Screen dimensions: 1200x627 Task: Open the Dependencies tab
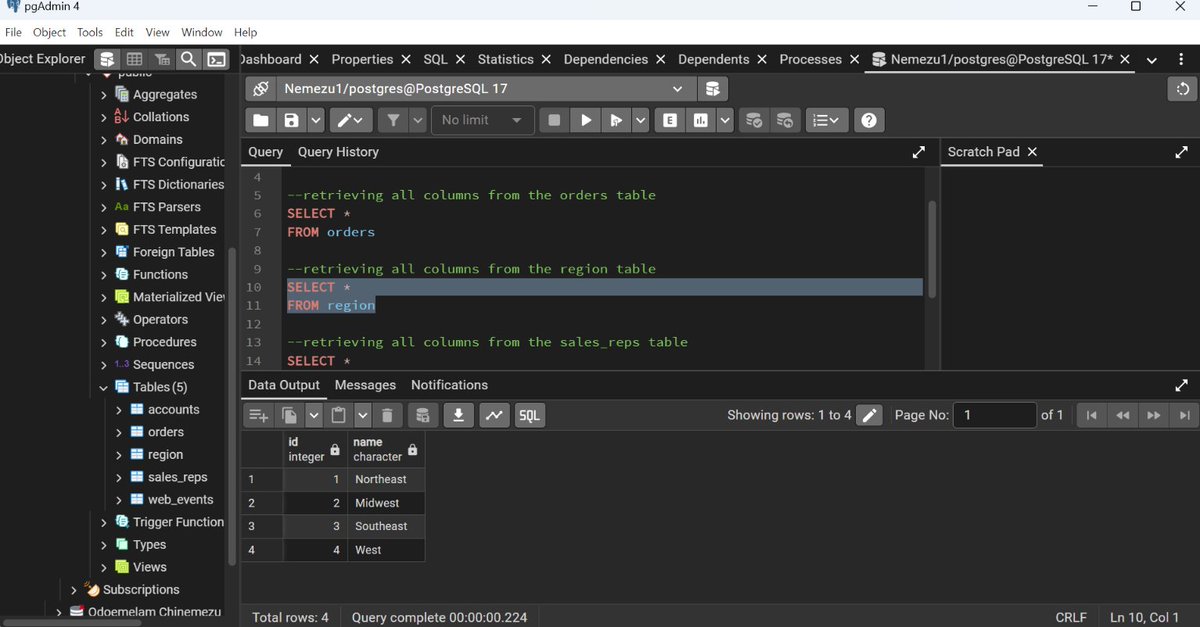608,59
